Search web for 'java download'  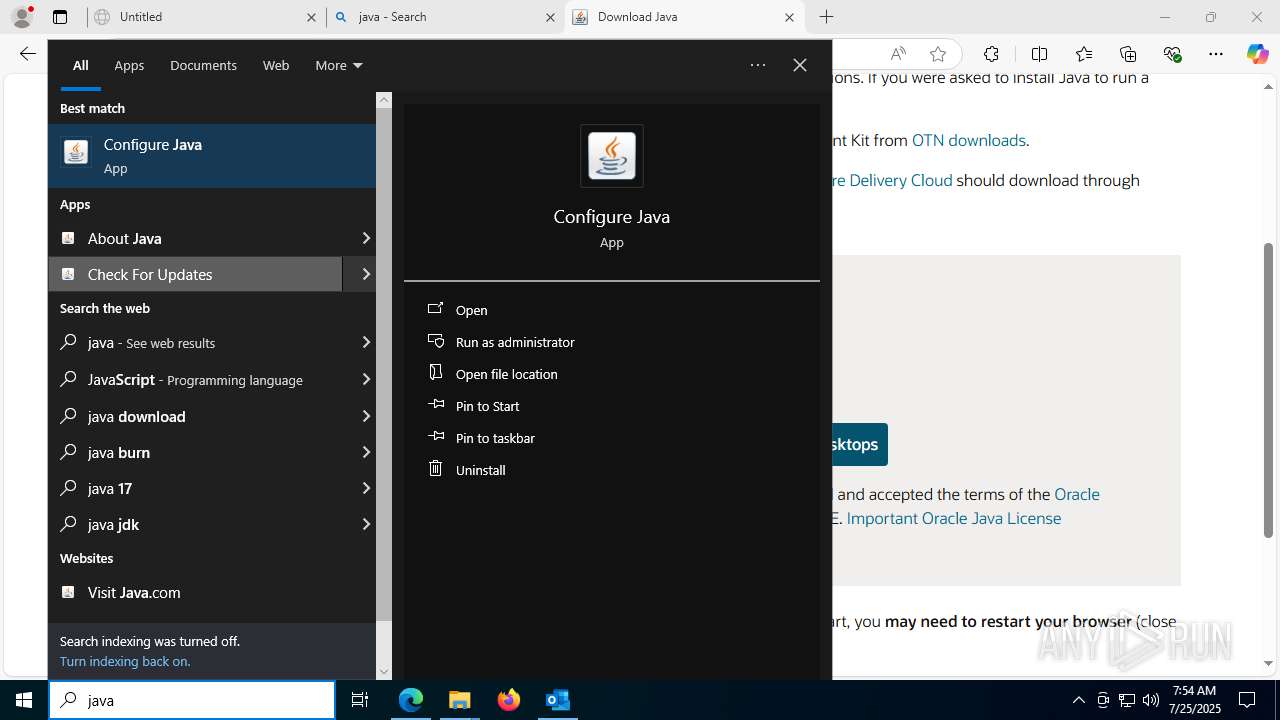click(x=204, y=416)
